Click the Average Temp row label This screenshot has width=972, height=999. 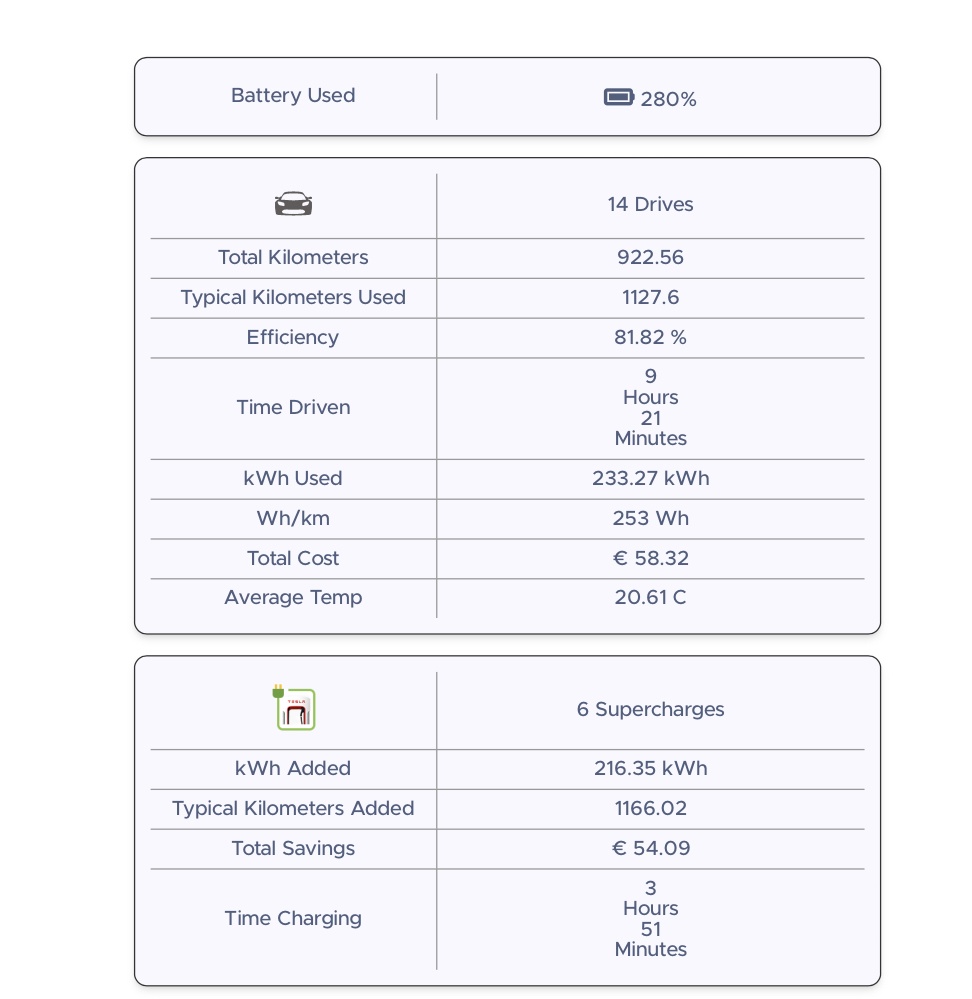point(293,598)
